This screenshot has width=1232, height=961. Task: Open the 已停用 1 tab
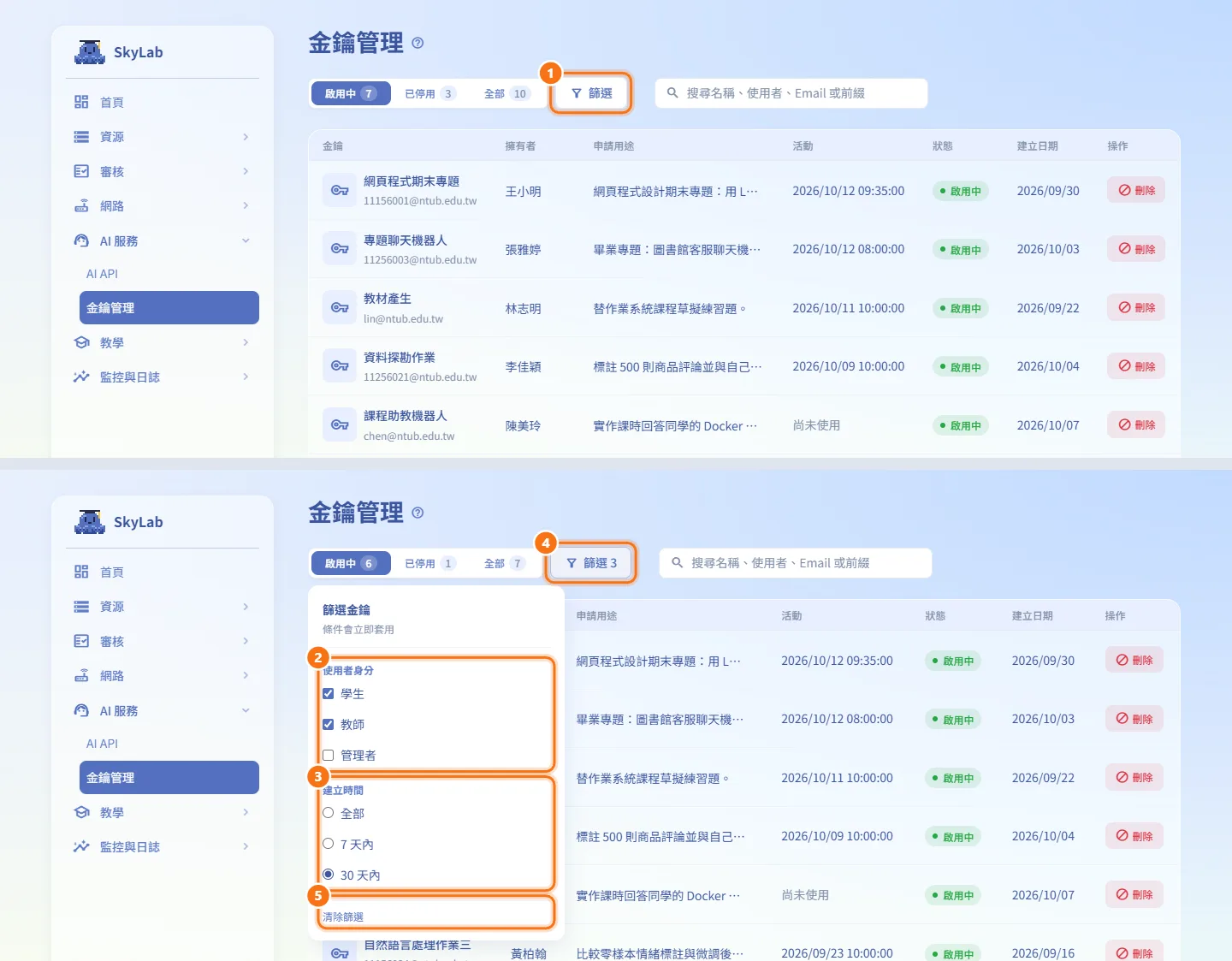[x=429, y=563]
